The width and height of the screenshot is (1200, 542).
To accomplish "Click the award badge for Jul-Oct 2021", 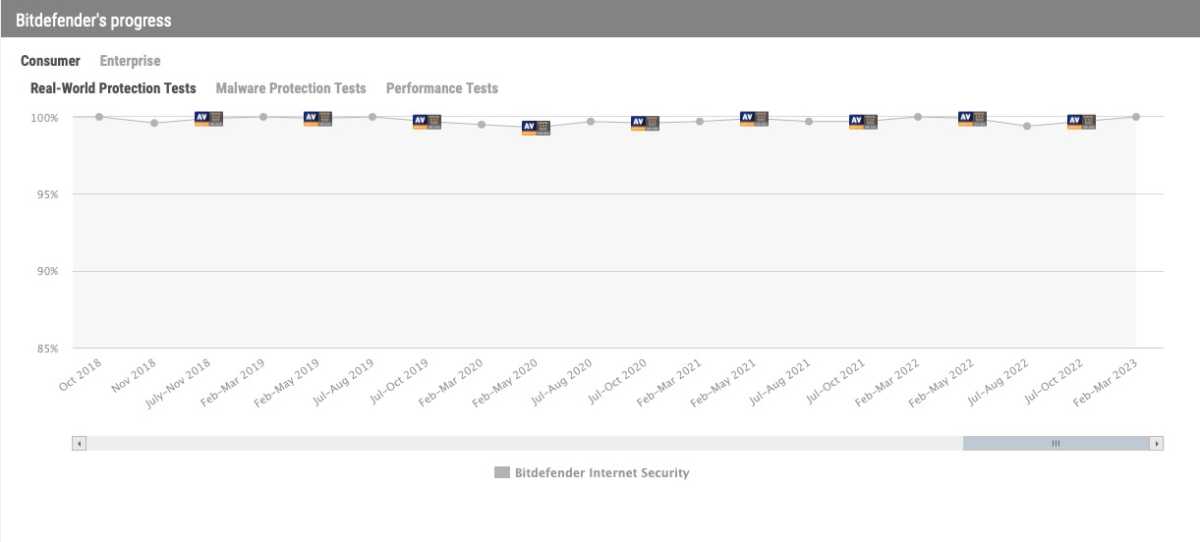I will (863, 121).
